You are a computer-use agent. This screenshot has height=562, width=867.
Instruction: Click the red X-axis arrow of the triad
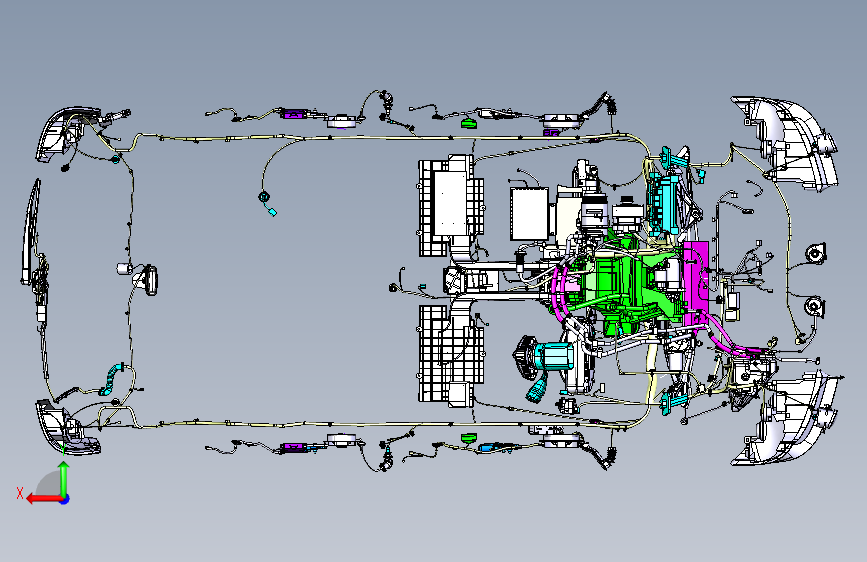click(x=44, y=499)
